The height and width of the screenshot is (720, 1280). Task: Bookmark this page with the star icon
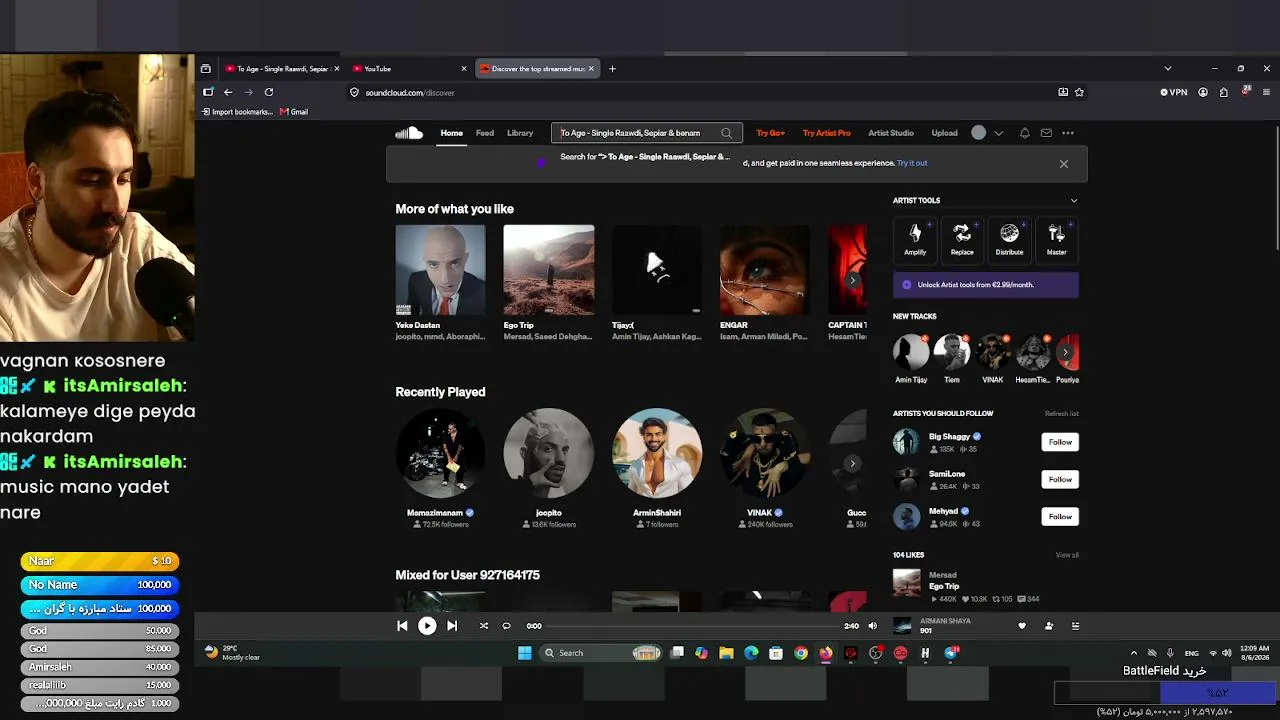point(1079,92)
